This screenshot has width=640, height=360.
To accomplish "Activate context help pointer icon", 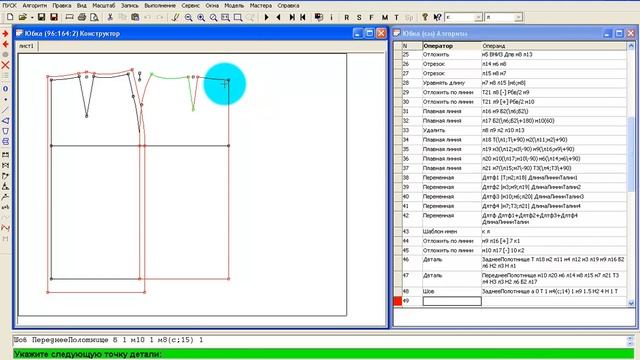I will pyautogui.click(x=437, y=17).
